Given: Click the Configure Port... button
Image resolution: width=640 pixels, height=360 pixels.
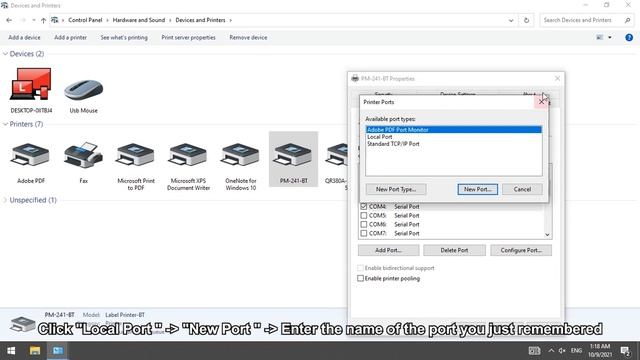Looking at the screenshot, I should click(x=521, y=250).
